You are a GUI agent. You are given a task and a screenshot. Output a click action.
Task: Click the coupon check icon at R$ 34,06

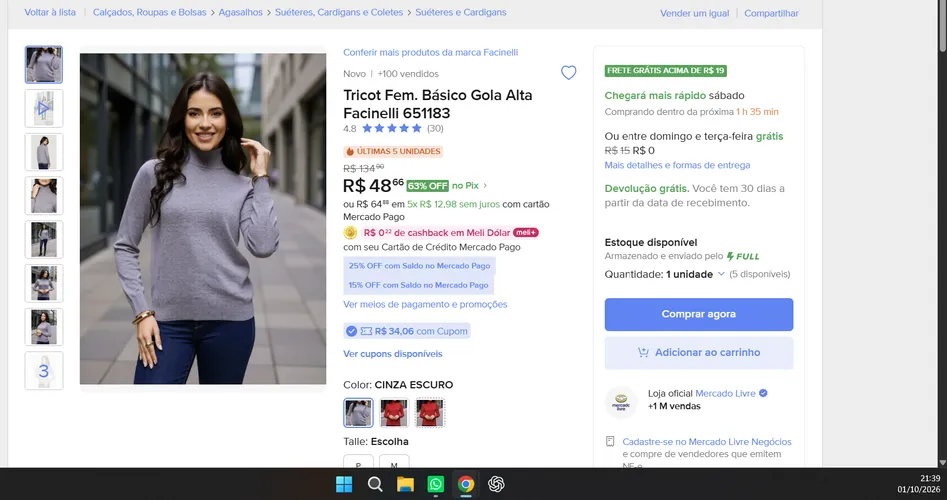[351, 331]
